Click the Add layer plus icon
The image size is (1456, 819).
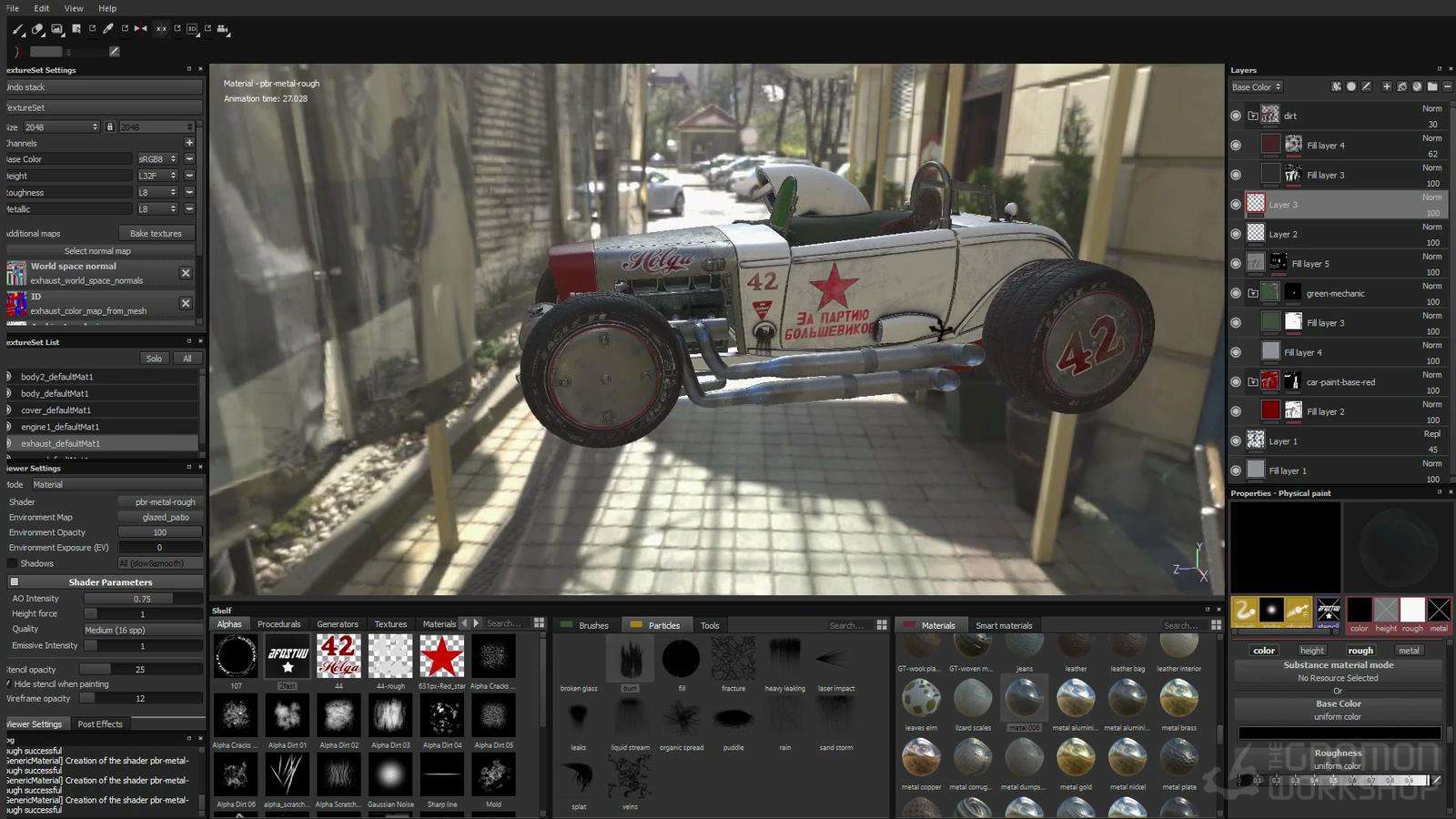coord(1387,86)
